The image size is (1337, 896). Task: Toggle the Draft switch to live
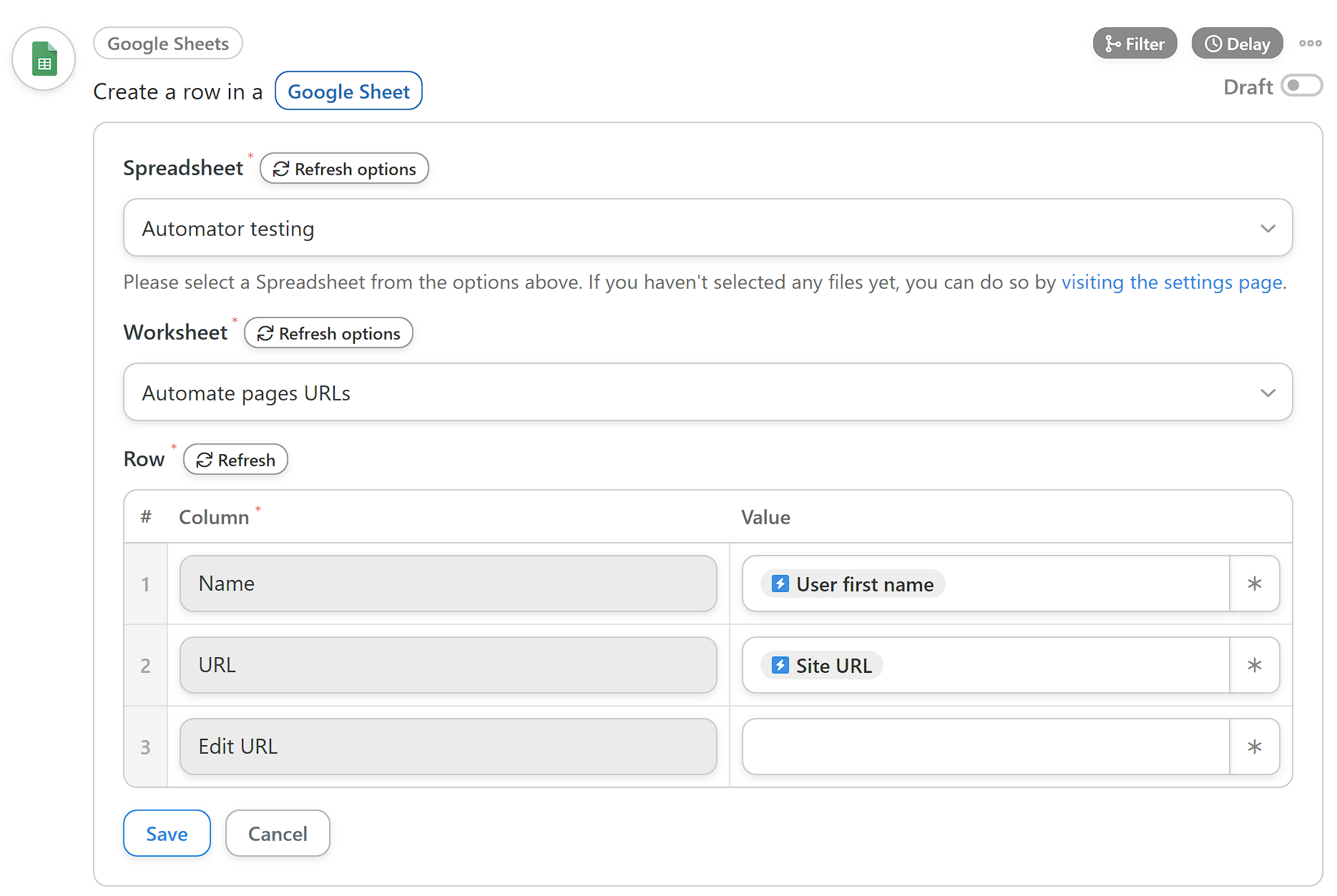1301,86
